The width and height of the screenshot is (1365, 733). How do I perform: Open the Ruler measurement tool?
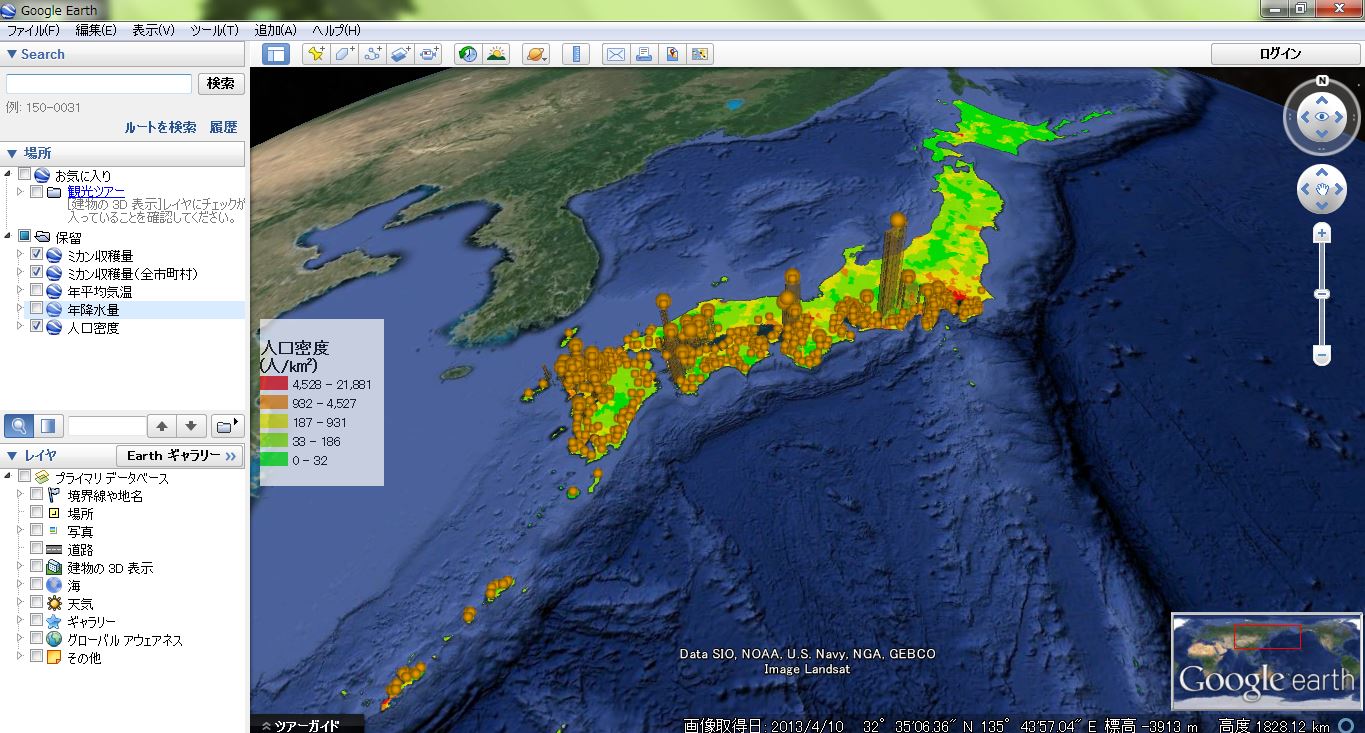point(575,54)
